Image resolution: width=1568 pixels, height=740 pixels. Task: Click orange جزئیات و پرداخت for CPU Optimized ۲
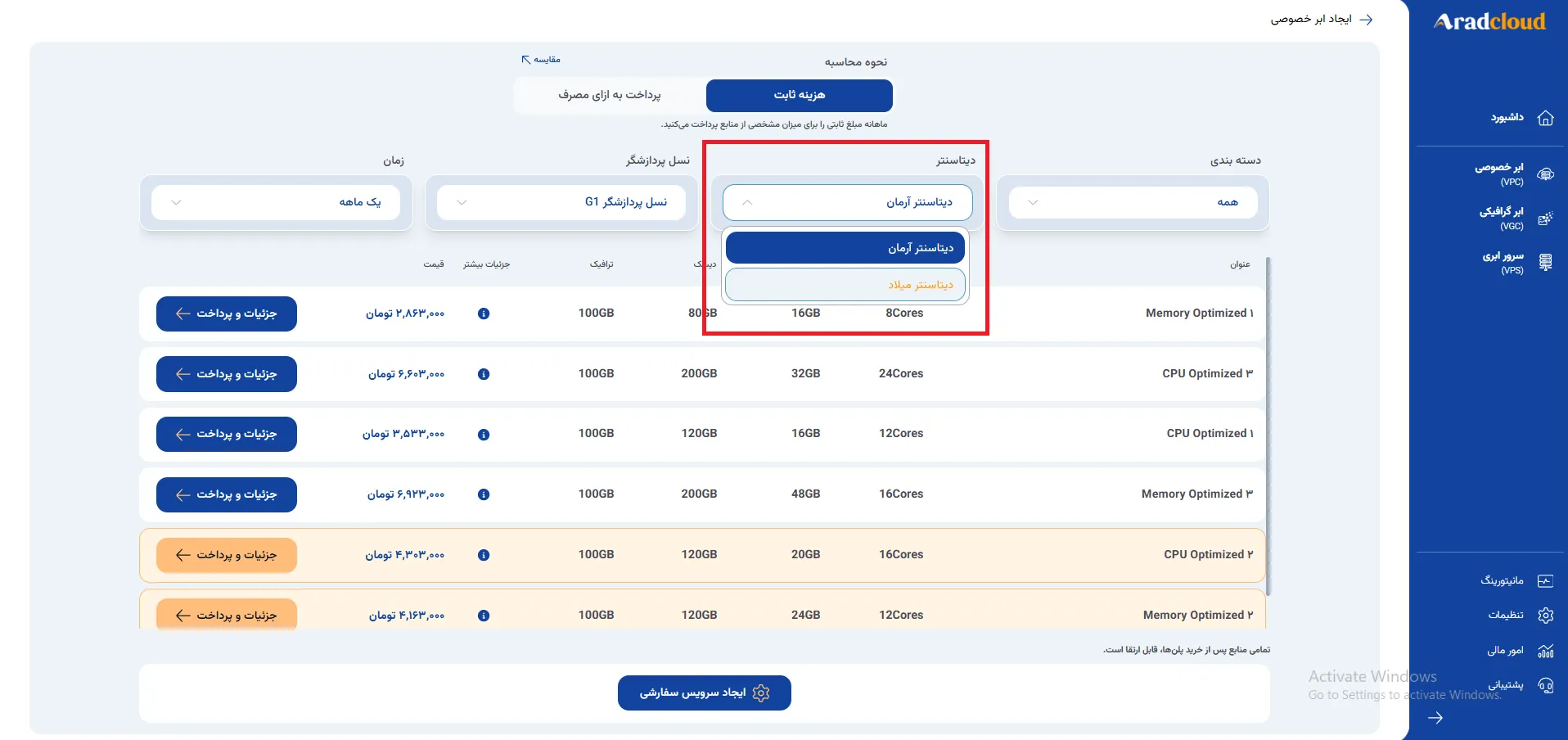[x=227, y=555]
